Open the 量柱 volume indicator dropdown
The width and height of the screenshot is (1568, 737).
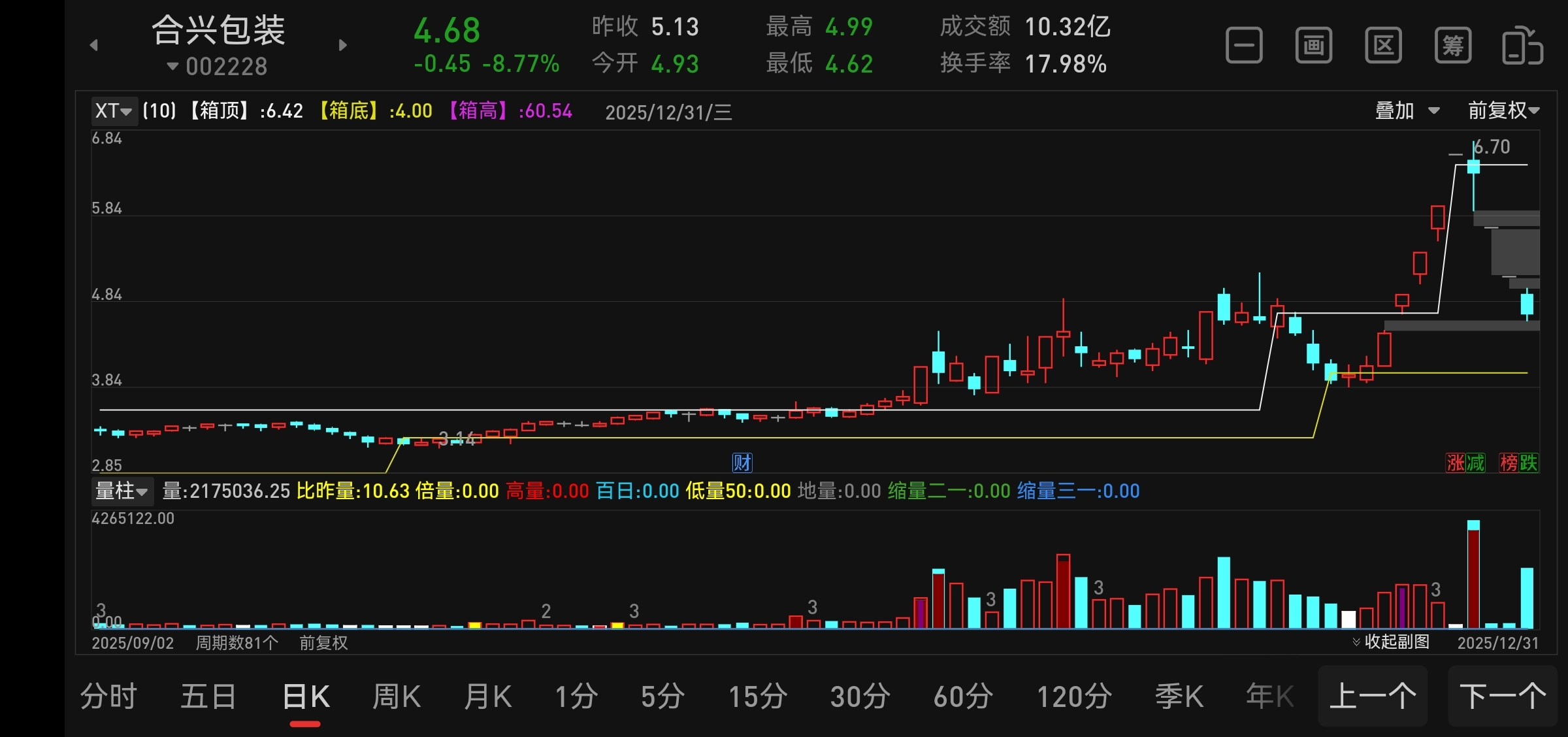pos(122,491)
